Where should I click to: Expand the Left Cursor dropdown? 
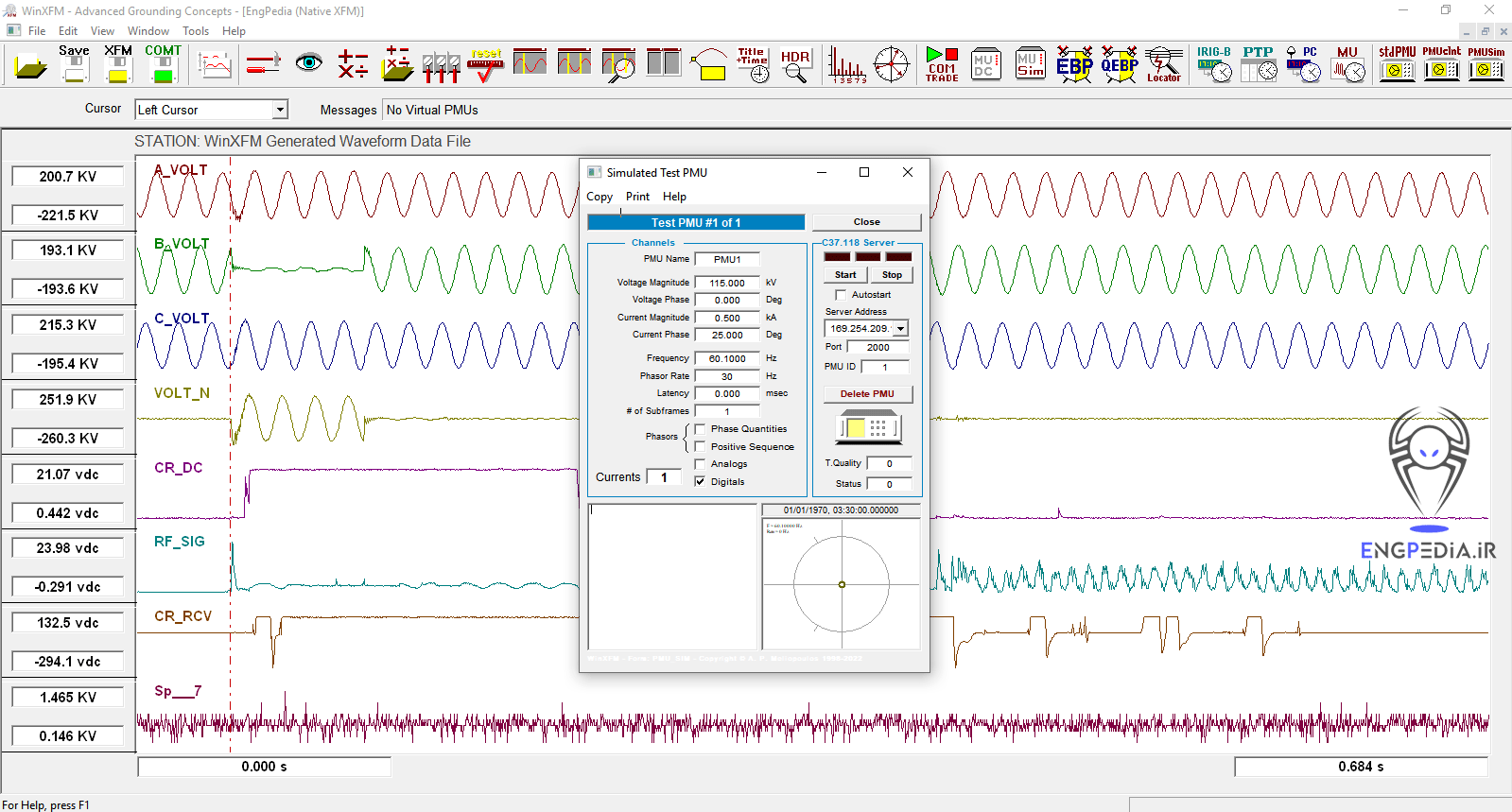click(280, 110)
